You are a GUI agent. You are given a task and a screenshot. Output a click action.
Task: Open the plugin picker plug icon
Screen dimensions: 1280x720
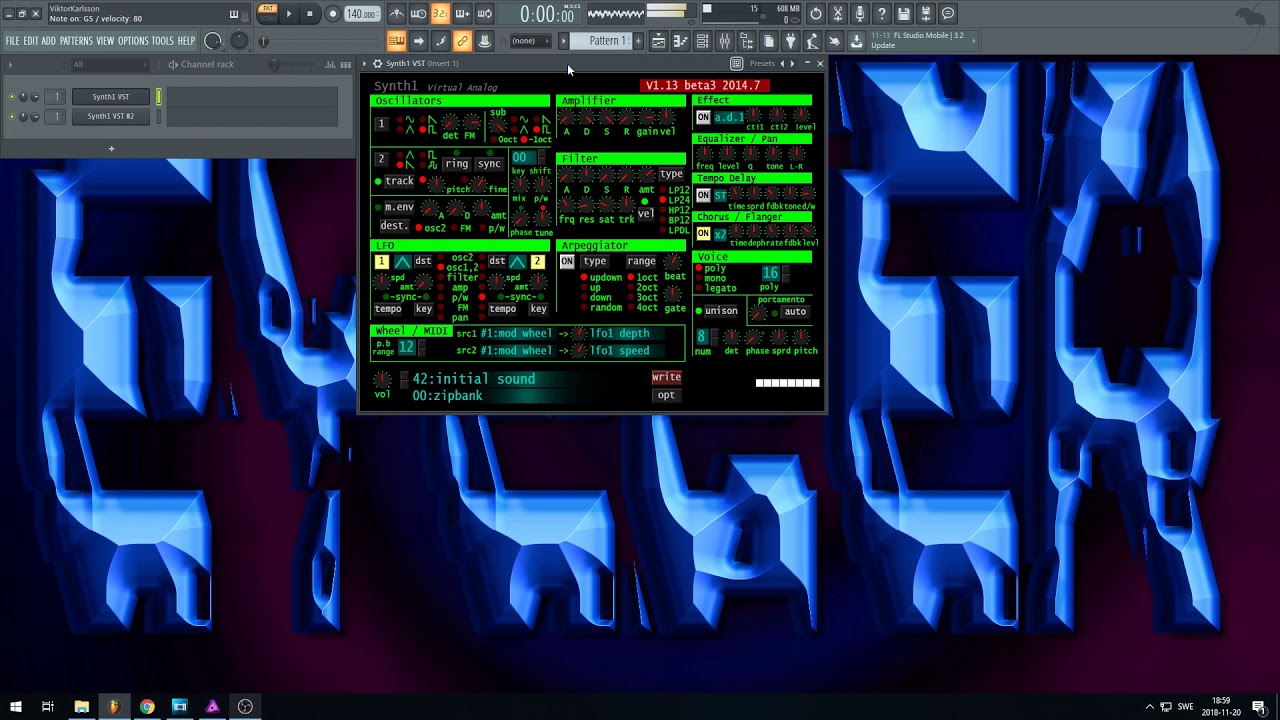click(x=791, y=41)
